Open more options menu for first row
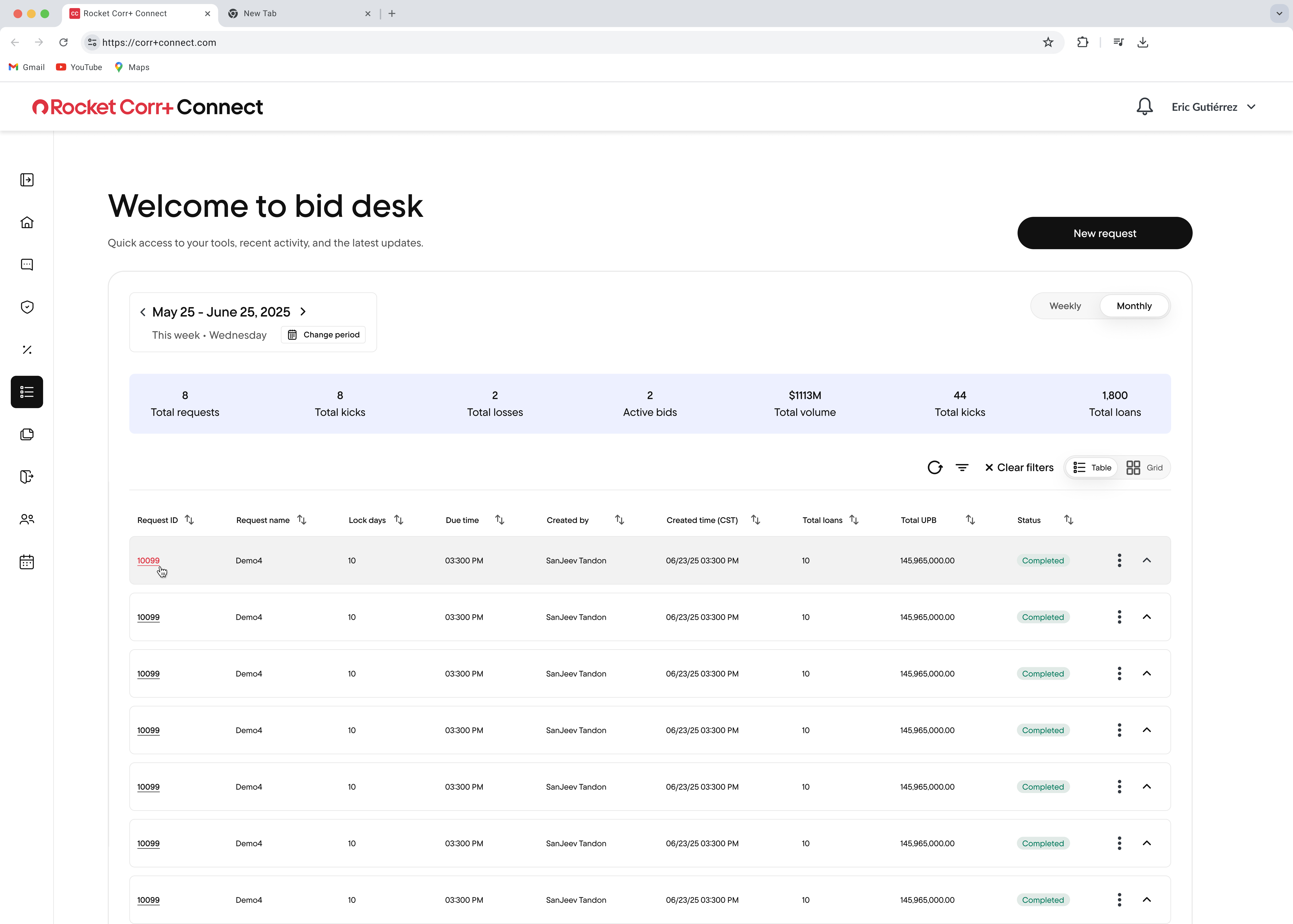Image resolution: width=1293 pixels, height=924 pixels. 1119,560
